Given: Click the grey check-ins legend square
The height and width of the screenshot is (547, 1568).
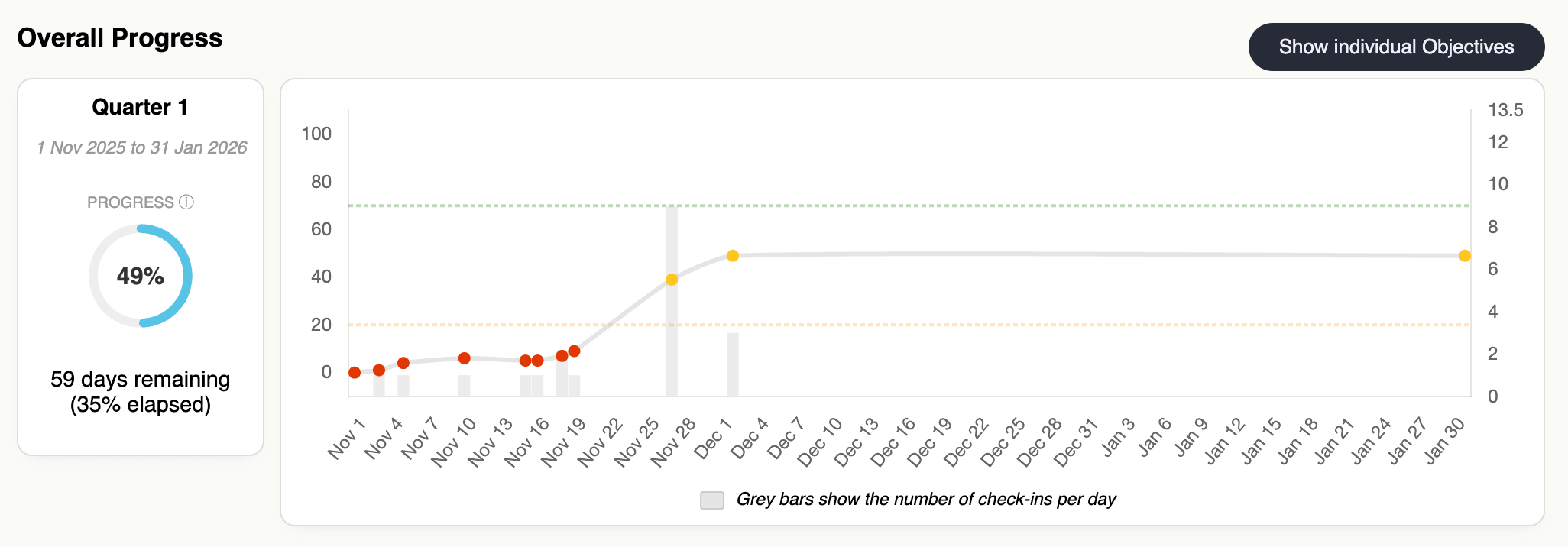Looking at the screenshot, I should (711, 499).
